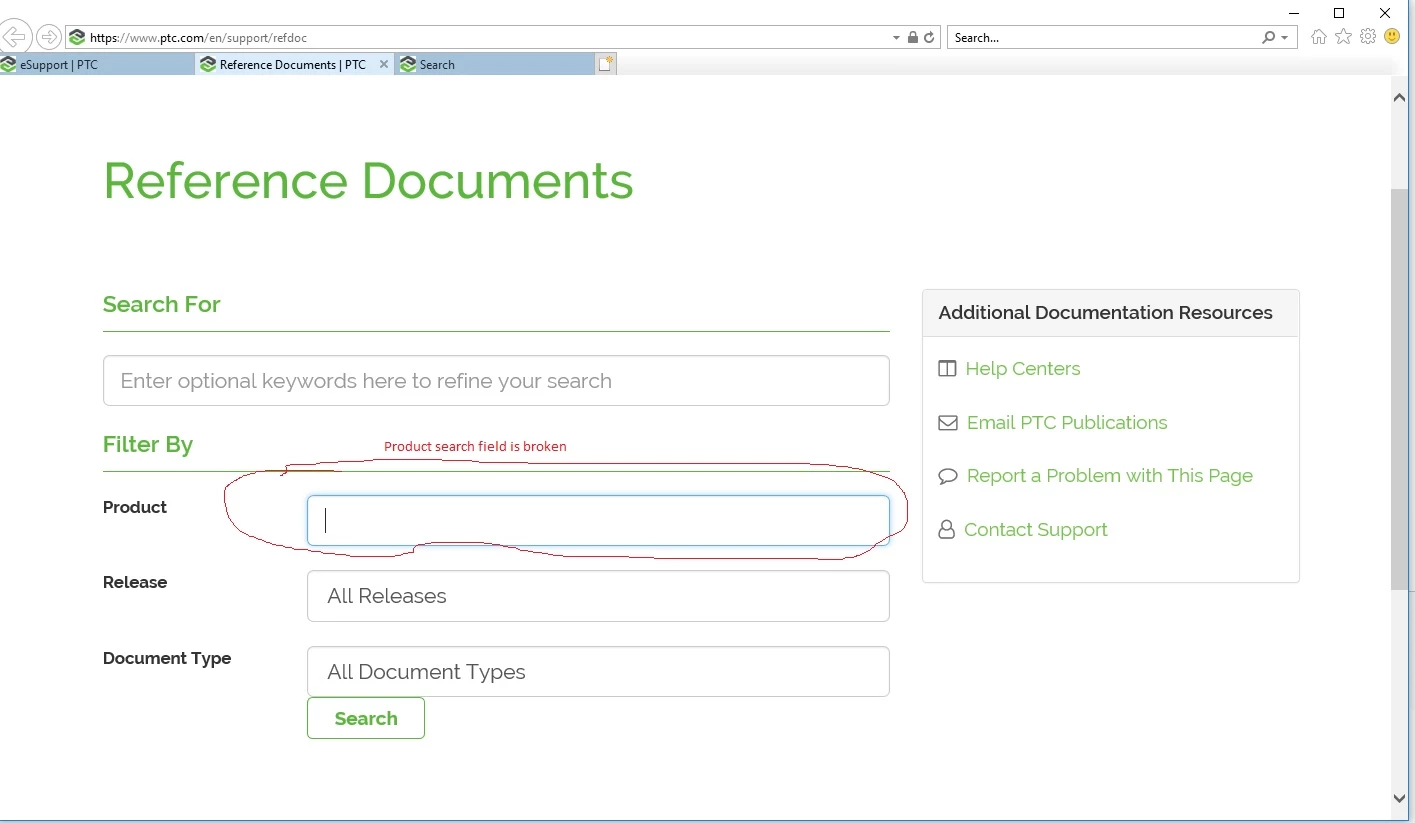Open a new browser tab

[x=606, y=64]
